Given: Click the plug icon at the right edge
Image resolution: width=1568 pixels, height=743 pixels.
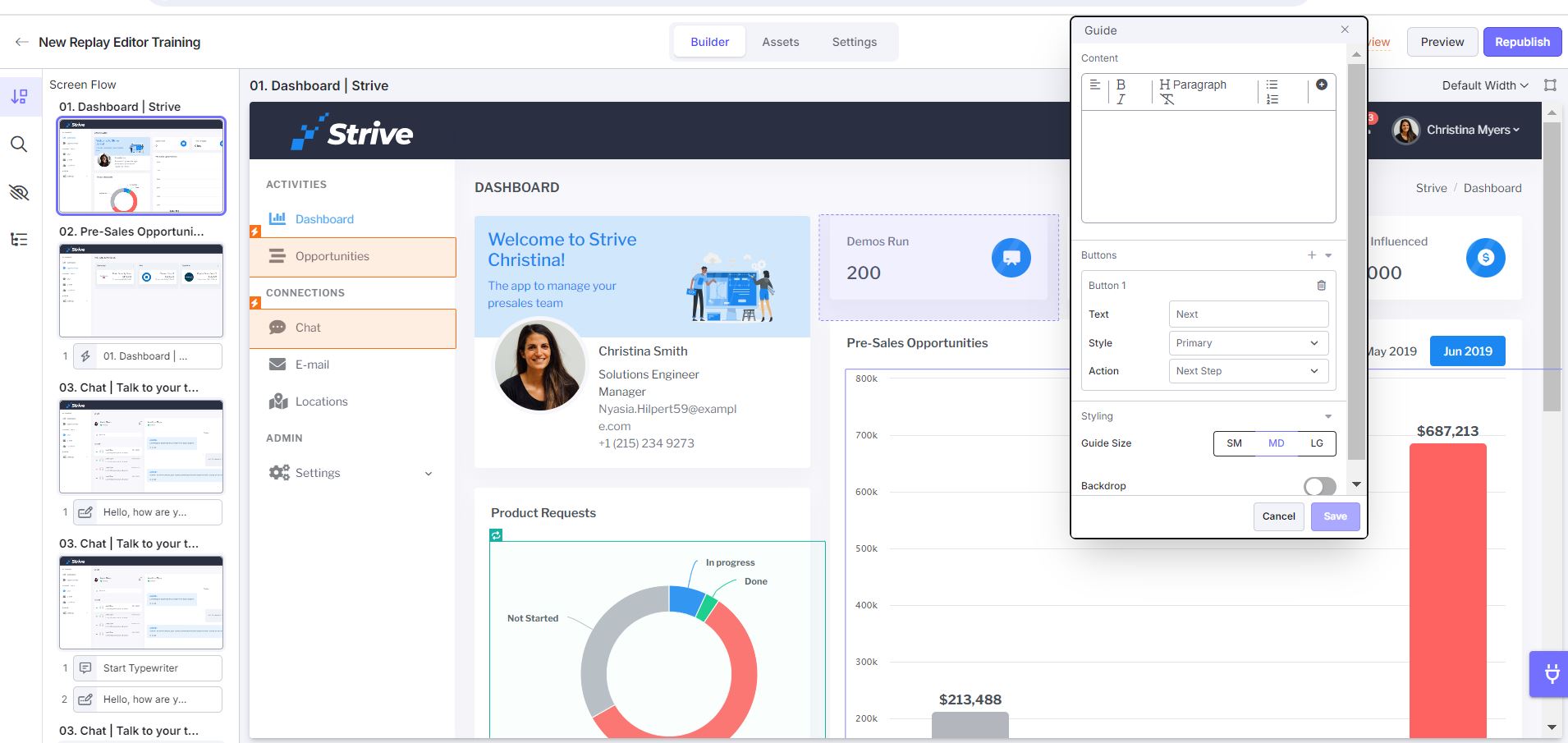Looking at the screenshot, I should click(1552, 675).
